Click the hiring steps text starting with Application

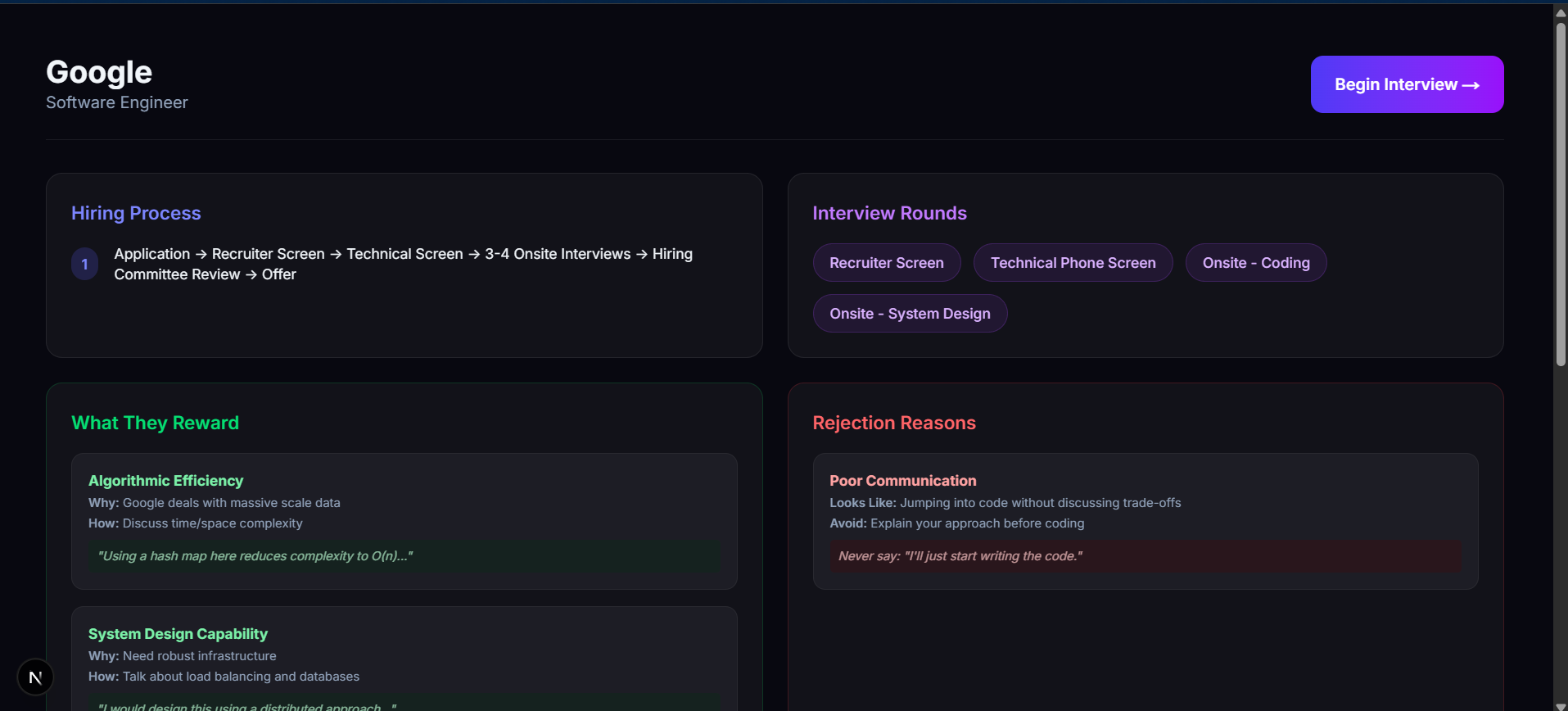tap(404, 264)
